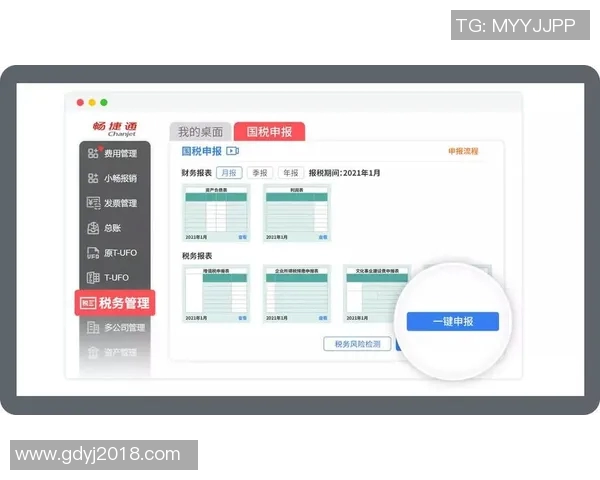Open 小畅报销 in the sidebar menu
The height and width of the screenshot is (480, 600).
[x=115, y=178]
